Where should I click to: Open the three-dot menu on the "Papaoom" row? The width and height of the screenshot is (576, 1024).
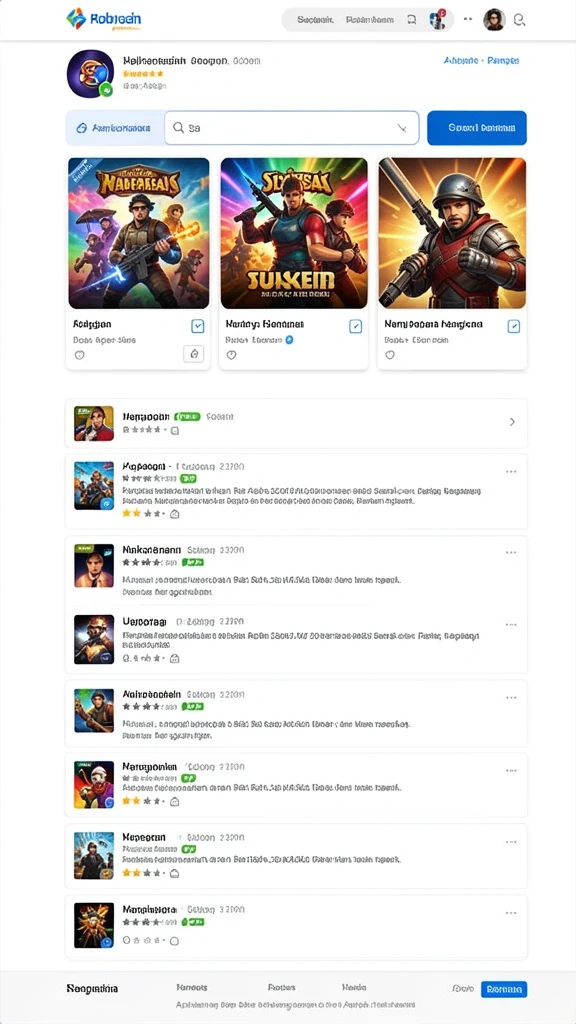[x=511, y=472]
